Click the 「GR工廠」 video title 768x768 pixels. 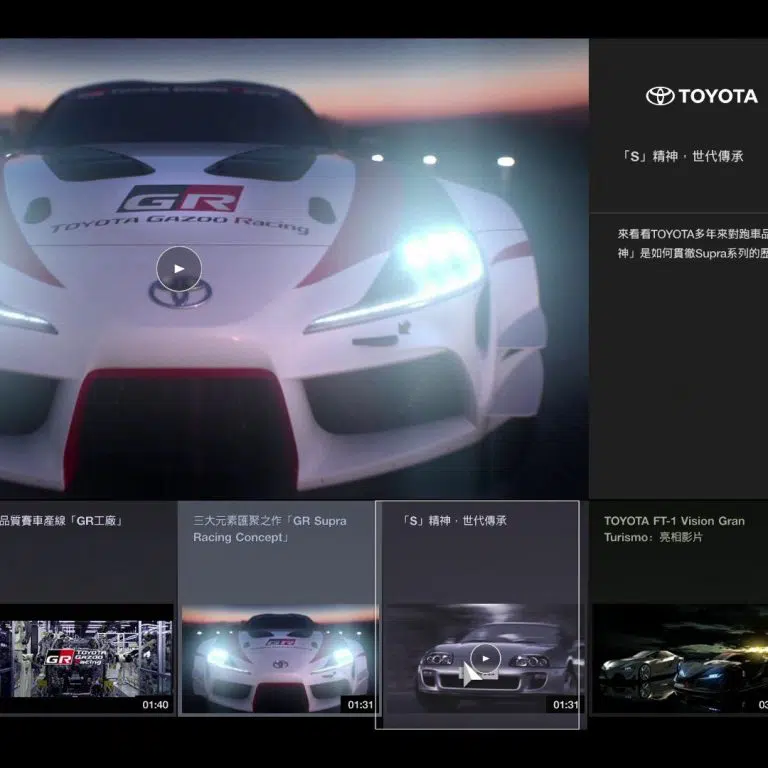[x=62, y=521]
